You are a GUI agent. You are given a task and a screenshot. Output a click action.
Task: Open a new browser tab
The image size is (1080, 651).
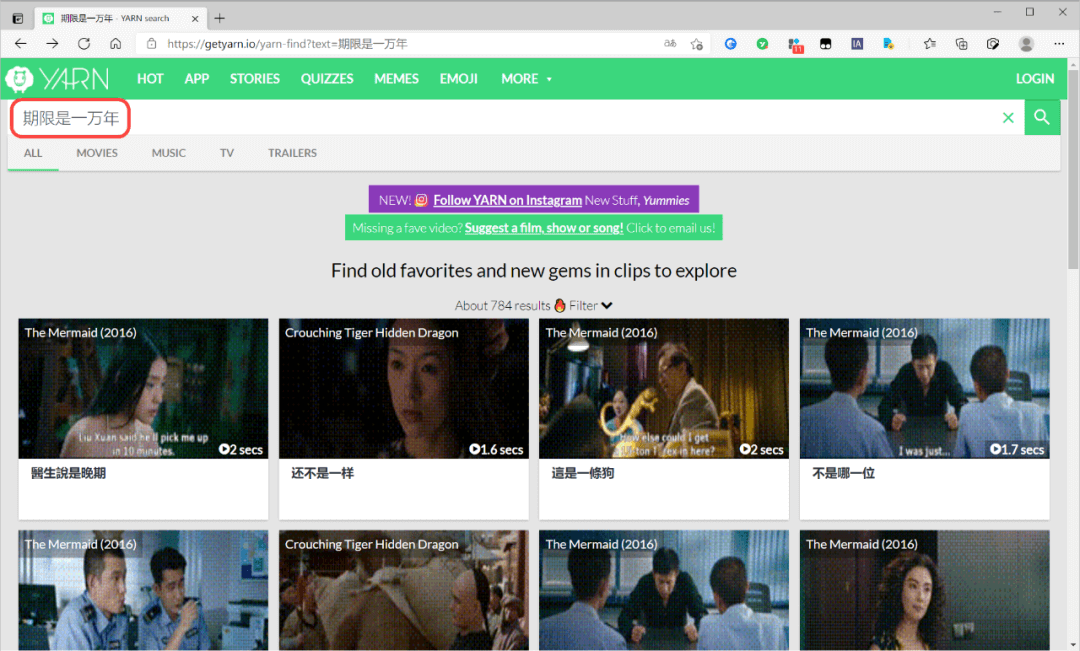220,19
